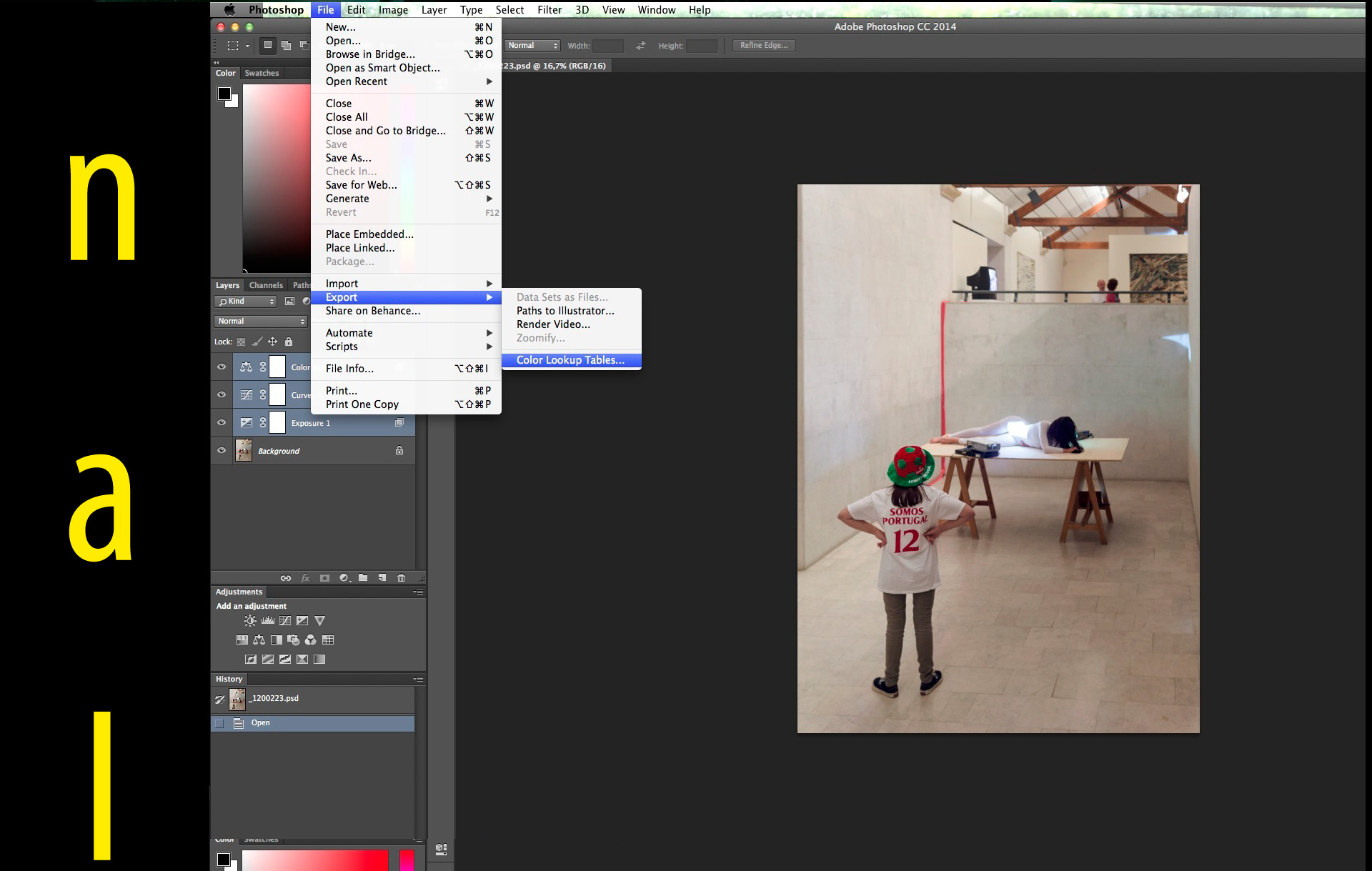Open the layer filter Kind dropdown
The height and width of the screenshot is (871, 1372).
[246, 302]
